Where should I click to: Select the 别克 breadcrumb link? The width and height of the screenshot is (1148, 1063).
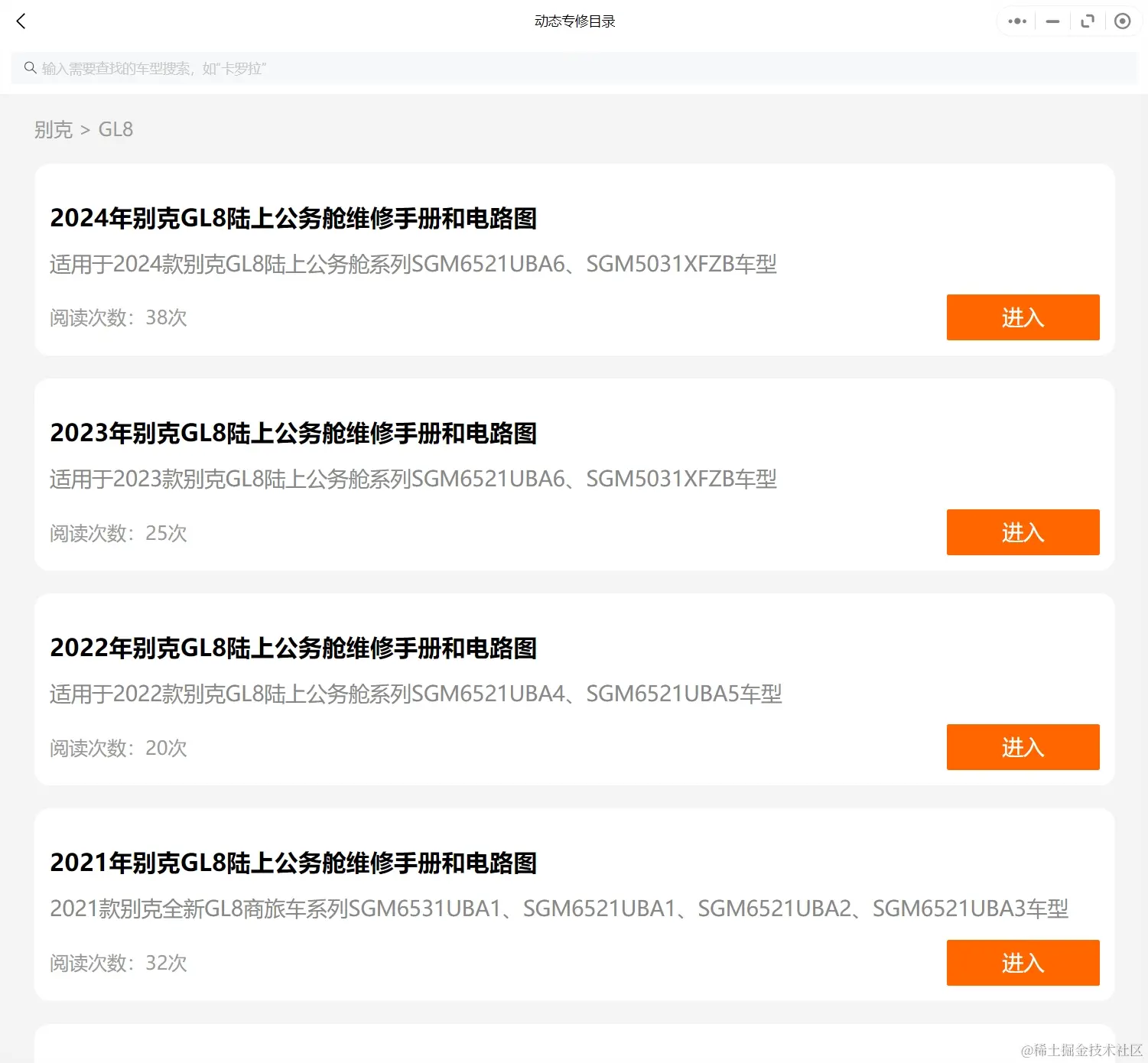pos(53,129)
